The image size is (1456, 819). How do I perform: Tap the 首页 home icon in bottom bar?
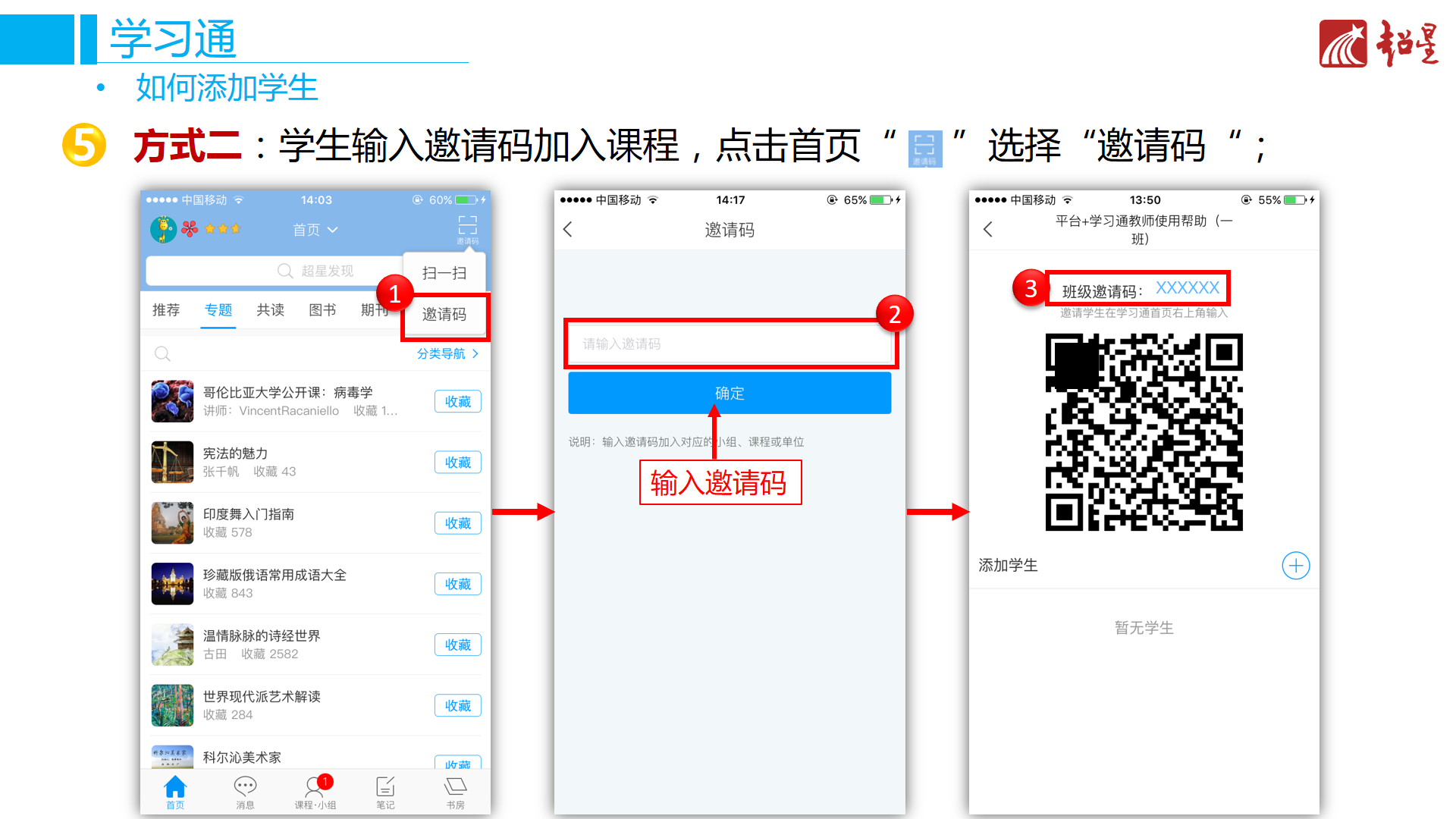pyautogui.click(x=175, y=787)
